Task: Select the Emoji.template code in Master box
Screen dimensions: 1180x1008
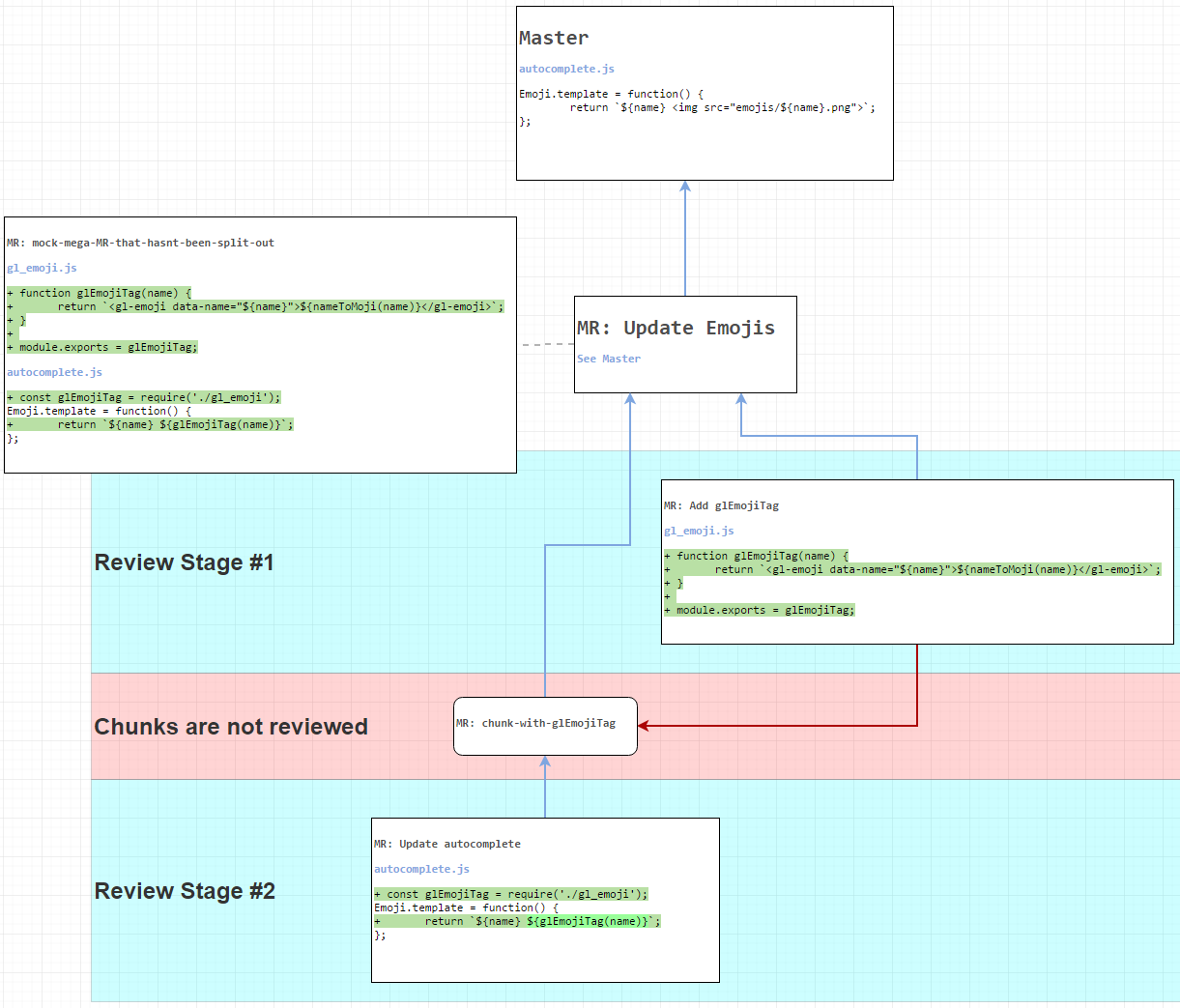Action: click(x=696, y=107)
